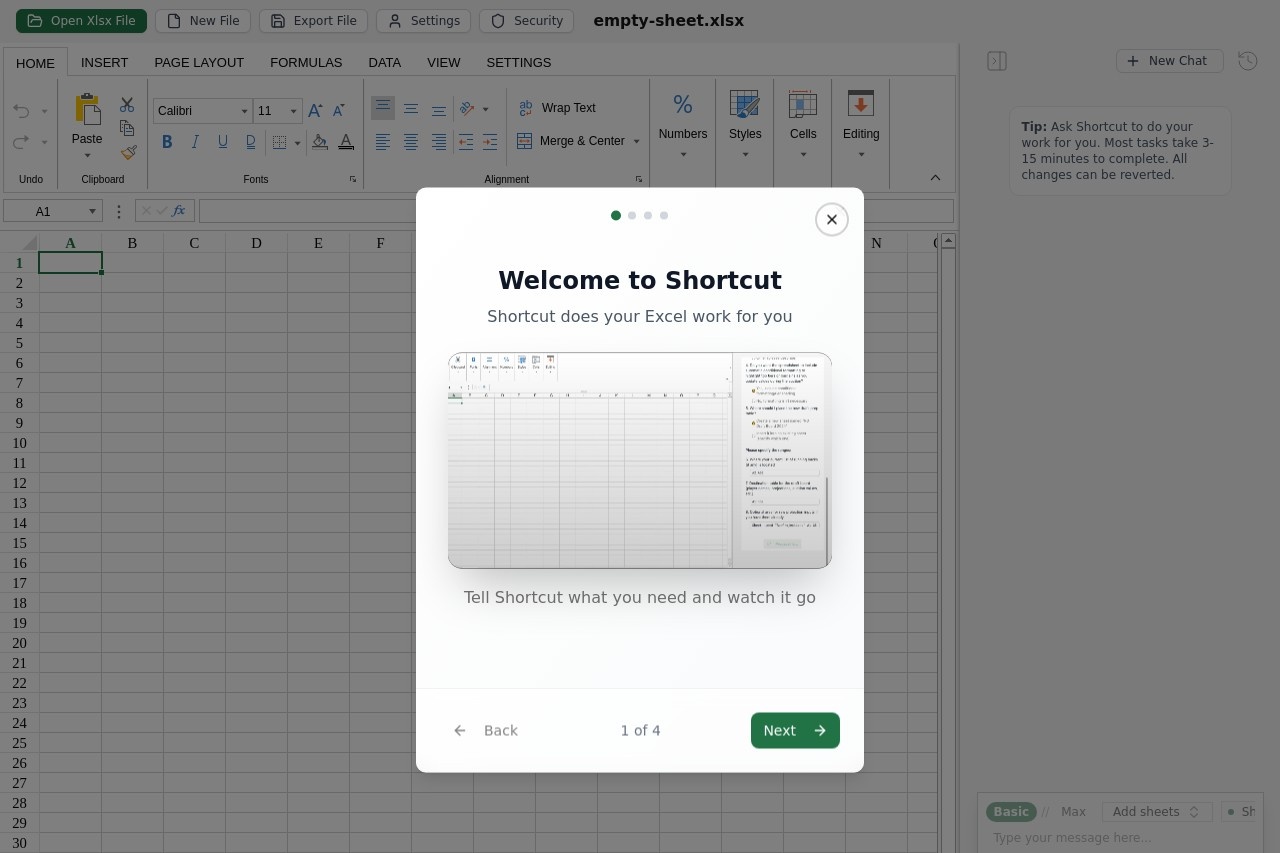
Task: Open the Security options
Action: pos(527,20)
